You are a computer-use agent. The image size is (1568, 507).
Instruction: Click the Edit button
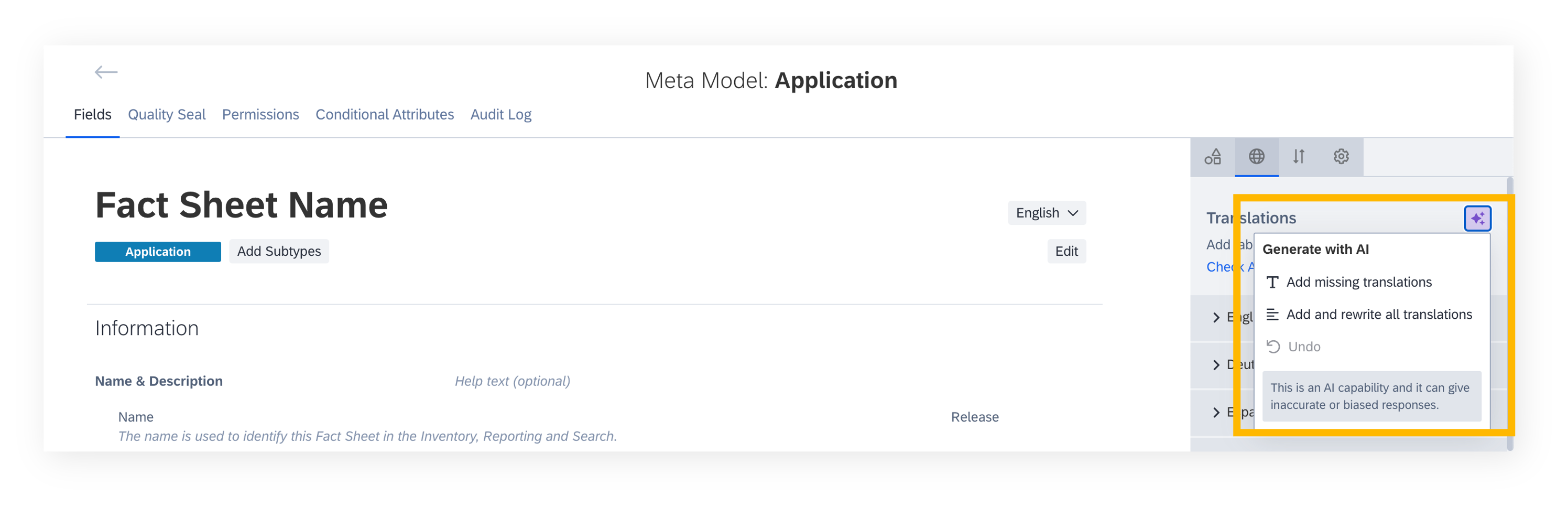(x=1066, y=251)
